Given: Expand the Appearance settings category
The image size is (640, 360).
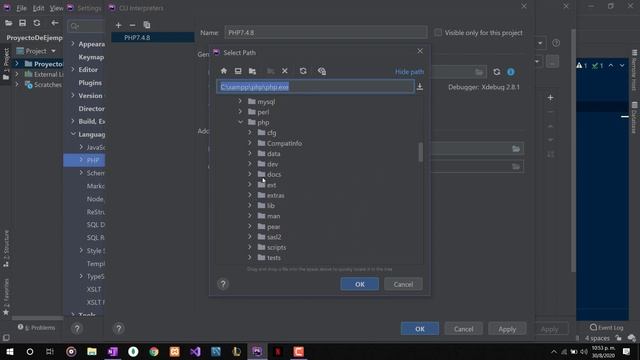Looking at the screenshot, I should coord(73,44).
